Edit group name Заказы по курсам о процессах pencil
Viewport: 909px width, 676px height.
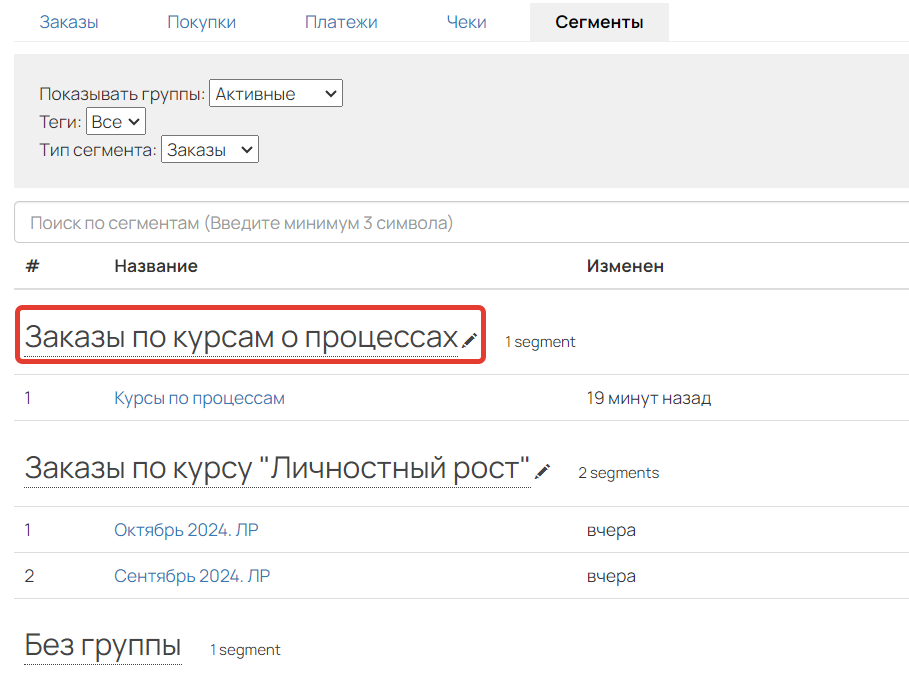tap(469, 340)
